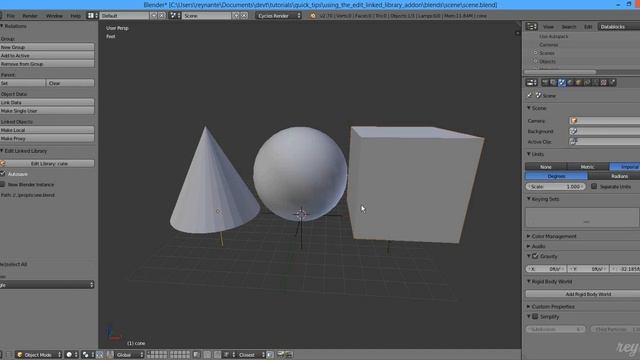This screenshot has height=360, width=640.
Task: Open the Object Mode dropdown
Action: 39,354
